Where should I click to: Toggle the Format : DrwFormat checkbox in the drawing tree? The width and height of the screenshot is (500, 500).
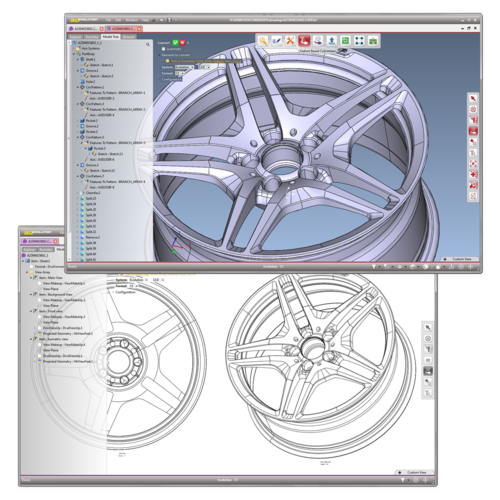click(32, 267)
